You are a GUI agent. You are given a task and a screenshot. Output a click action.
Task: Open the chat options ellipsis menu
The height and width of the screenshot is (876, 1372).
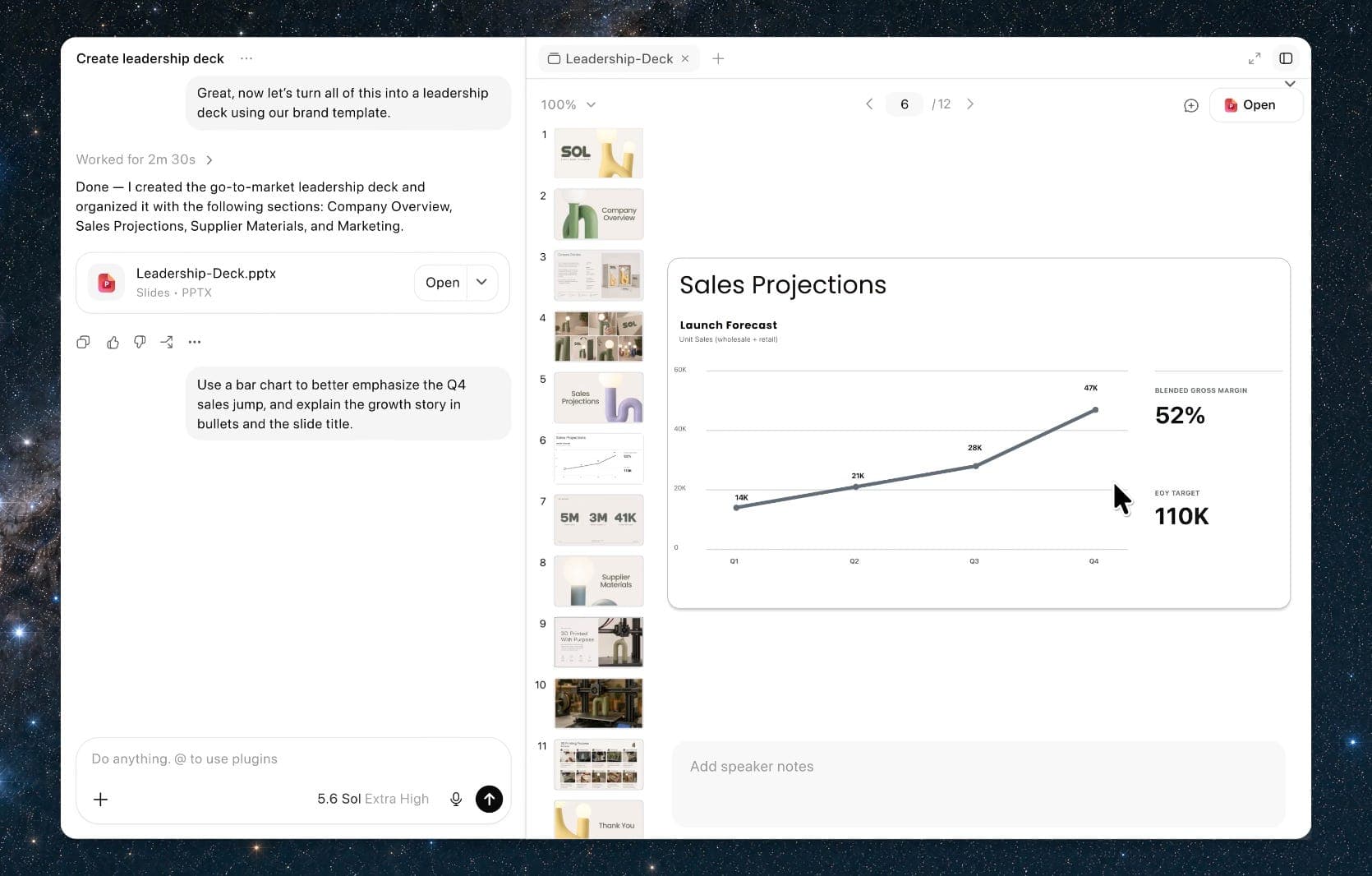click(x=246, y=58)
